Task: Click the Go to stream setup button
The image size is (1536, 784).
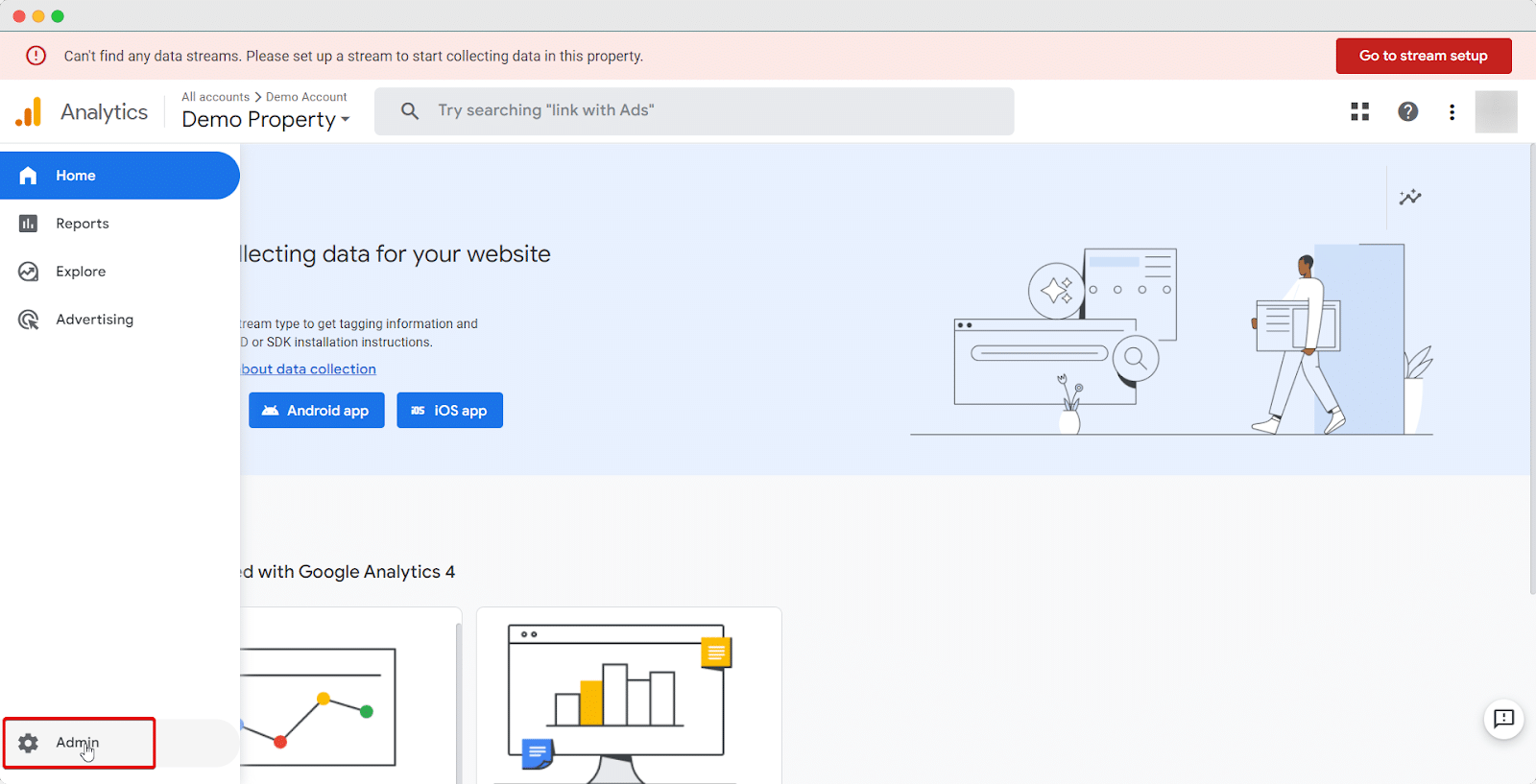Action: [x=1424, y=56]
